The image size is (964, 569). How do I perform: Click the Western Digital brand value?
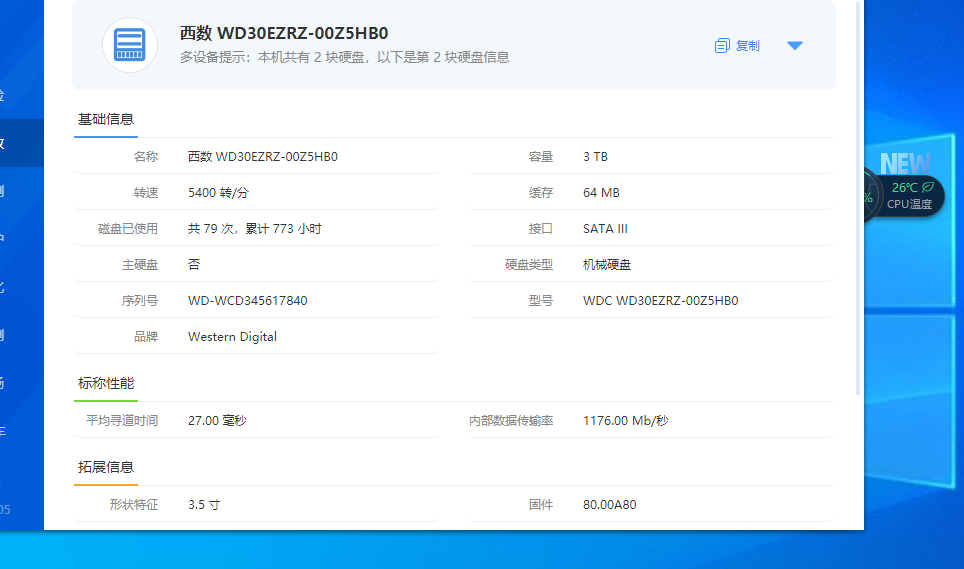pos(232,337)
